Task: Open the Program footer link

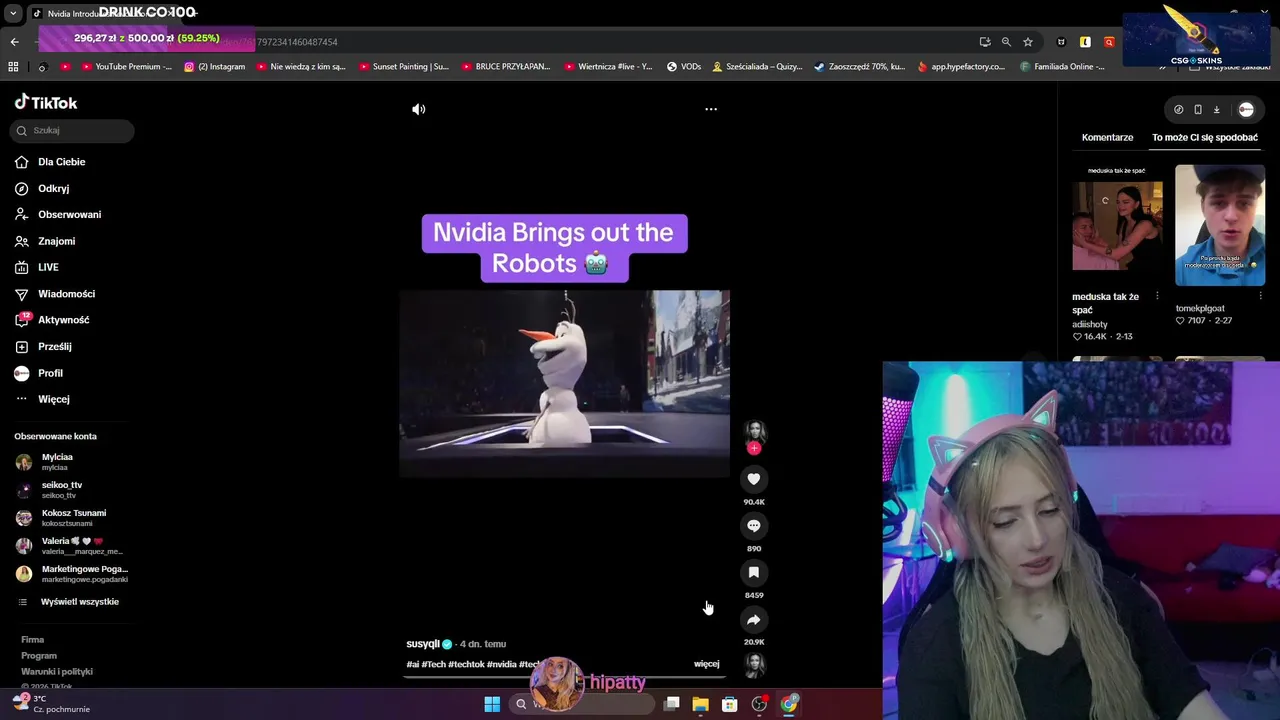Action: [x=39, y=656]
